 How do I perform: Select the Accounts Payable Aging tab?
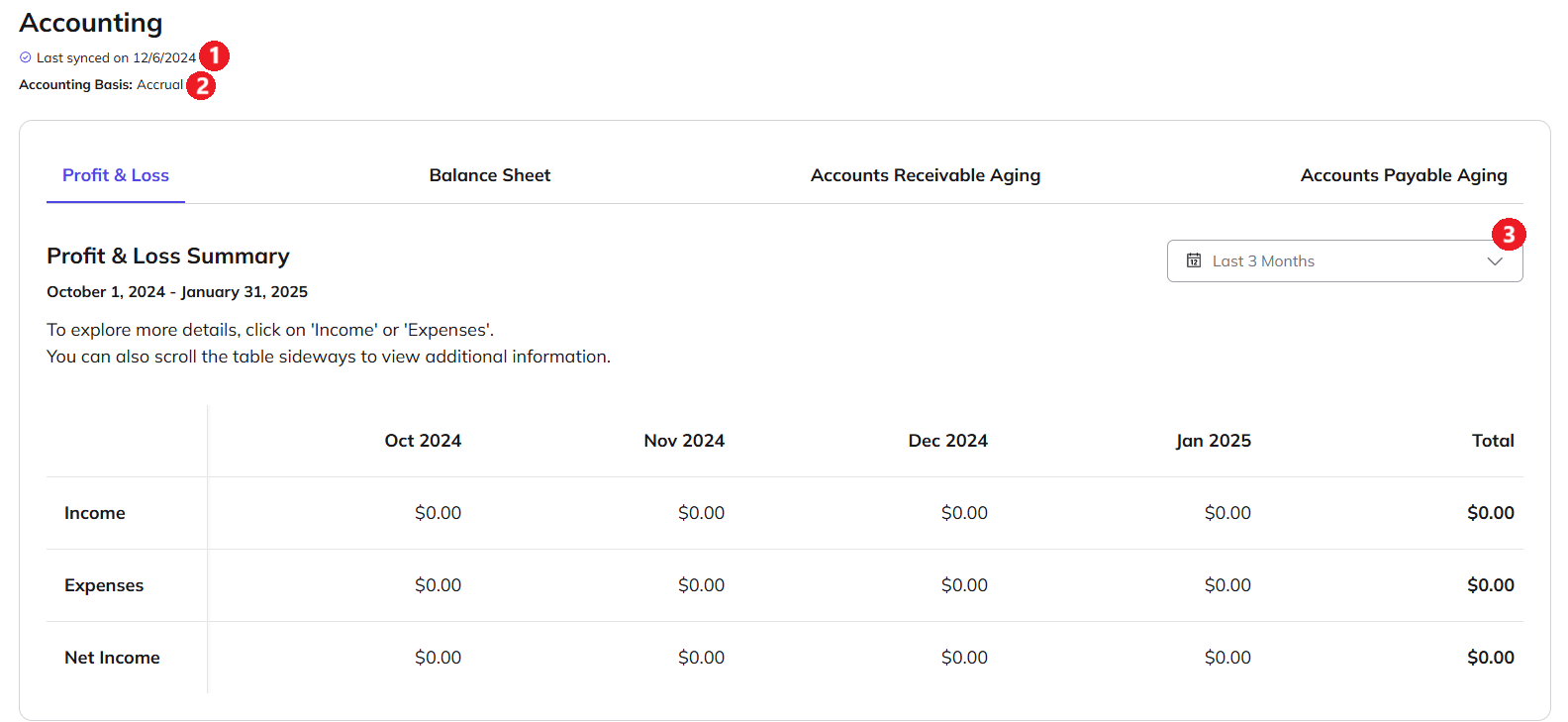click(1404, 175)
